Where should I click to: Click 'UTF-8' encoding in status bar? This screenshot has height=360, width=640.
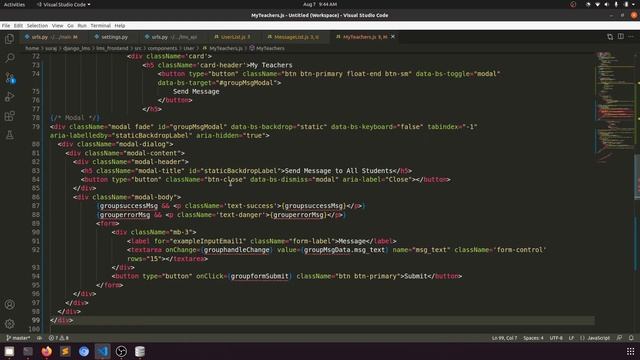tap(556, 338)
